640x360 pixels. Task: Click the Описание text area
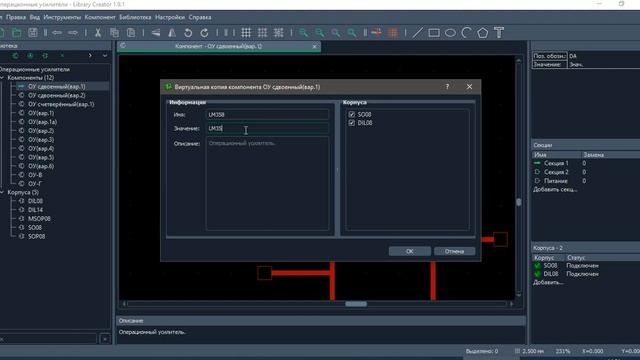267,184
